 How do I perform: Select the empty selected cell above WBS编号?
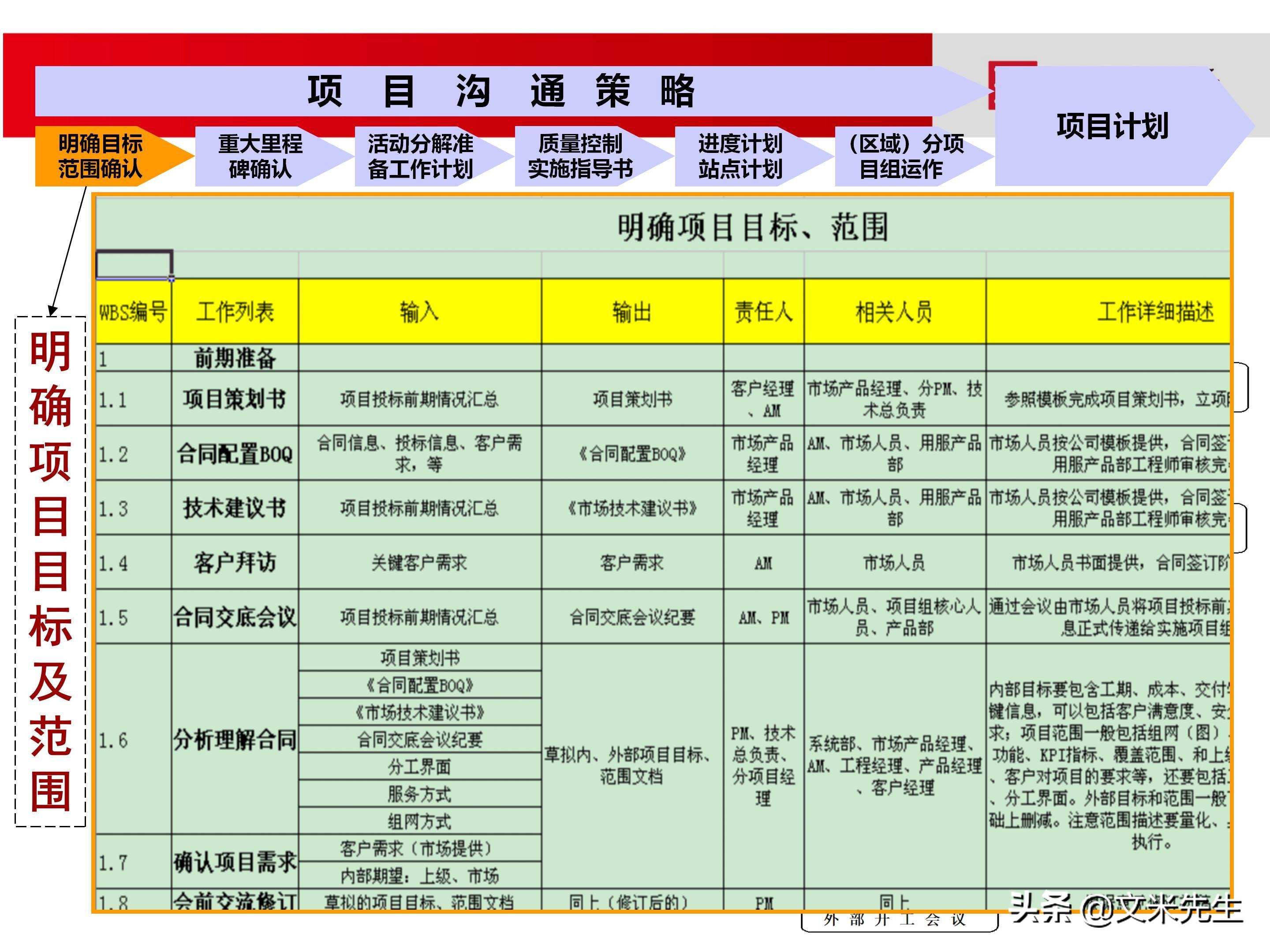[134, 264]
